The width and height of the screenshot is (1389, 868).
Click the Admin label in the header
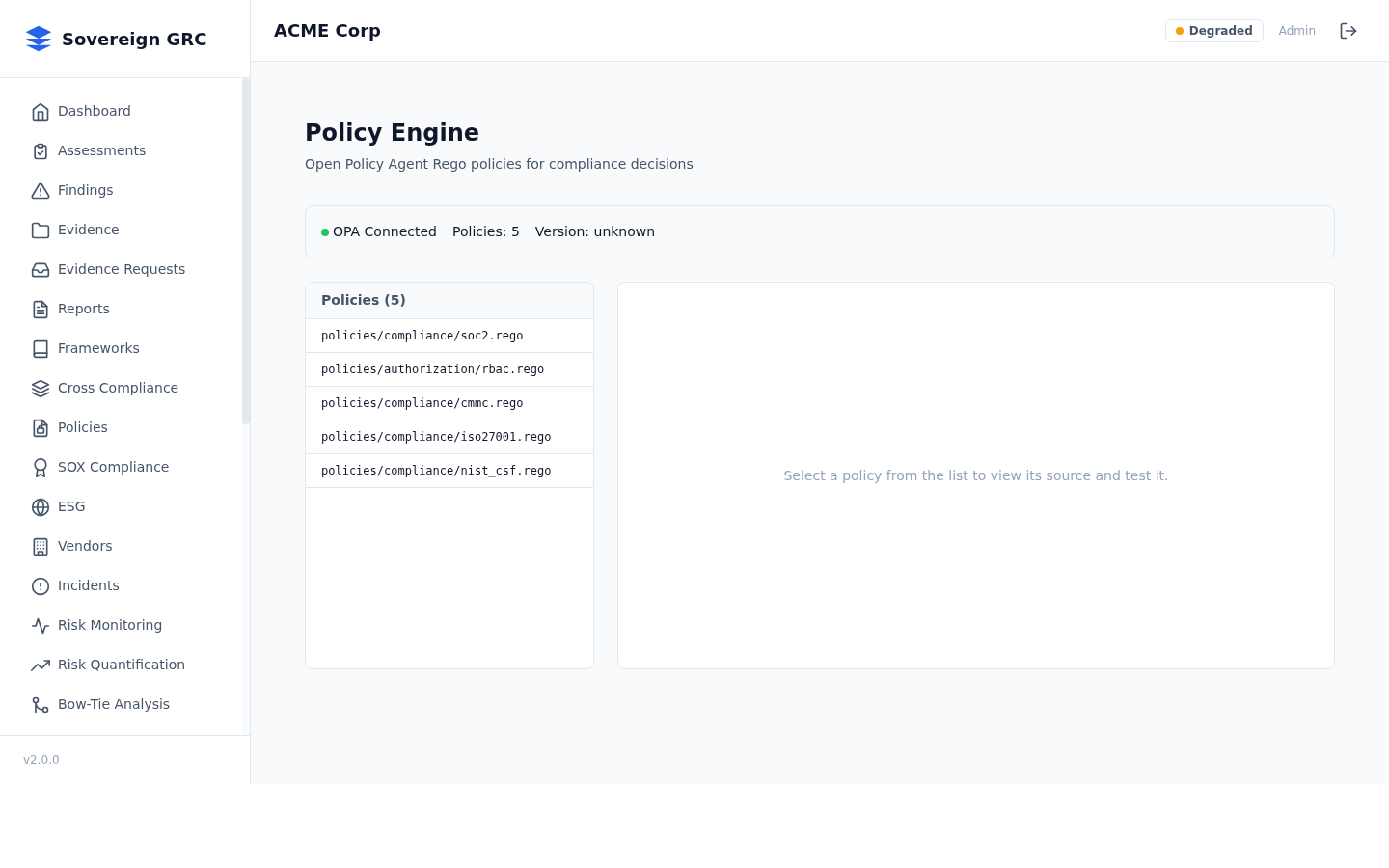tap(1296, 30)
